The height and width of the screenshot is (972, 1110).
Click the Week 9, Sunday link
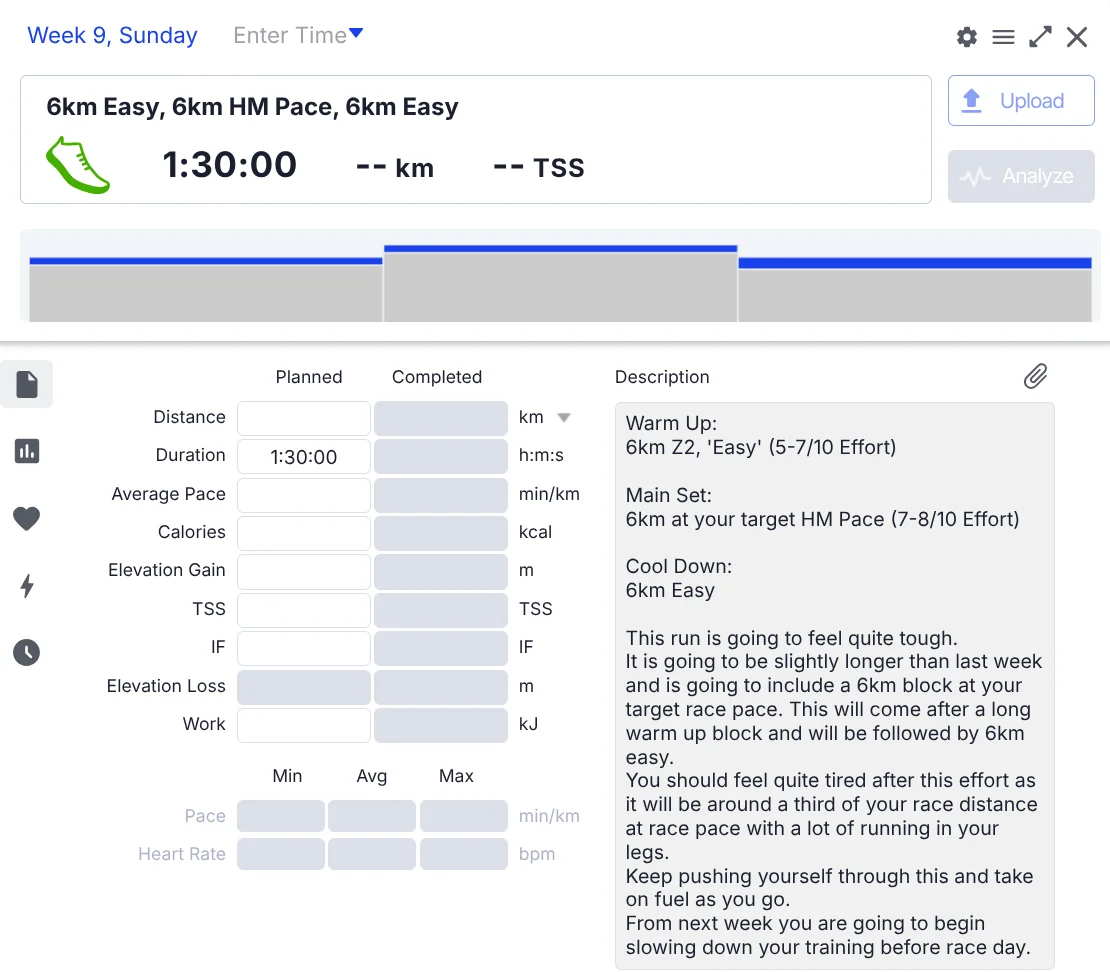click(x=112, y=36)
